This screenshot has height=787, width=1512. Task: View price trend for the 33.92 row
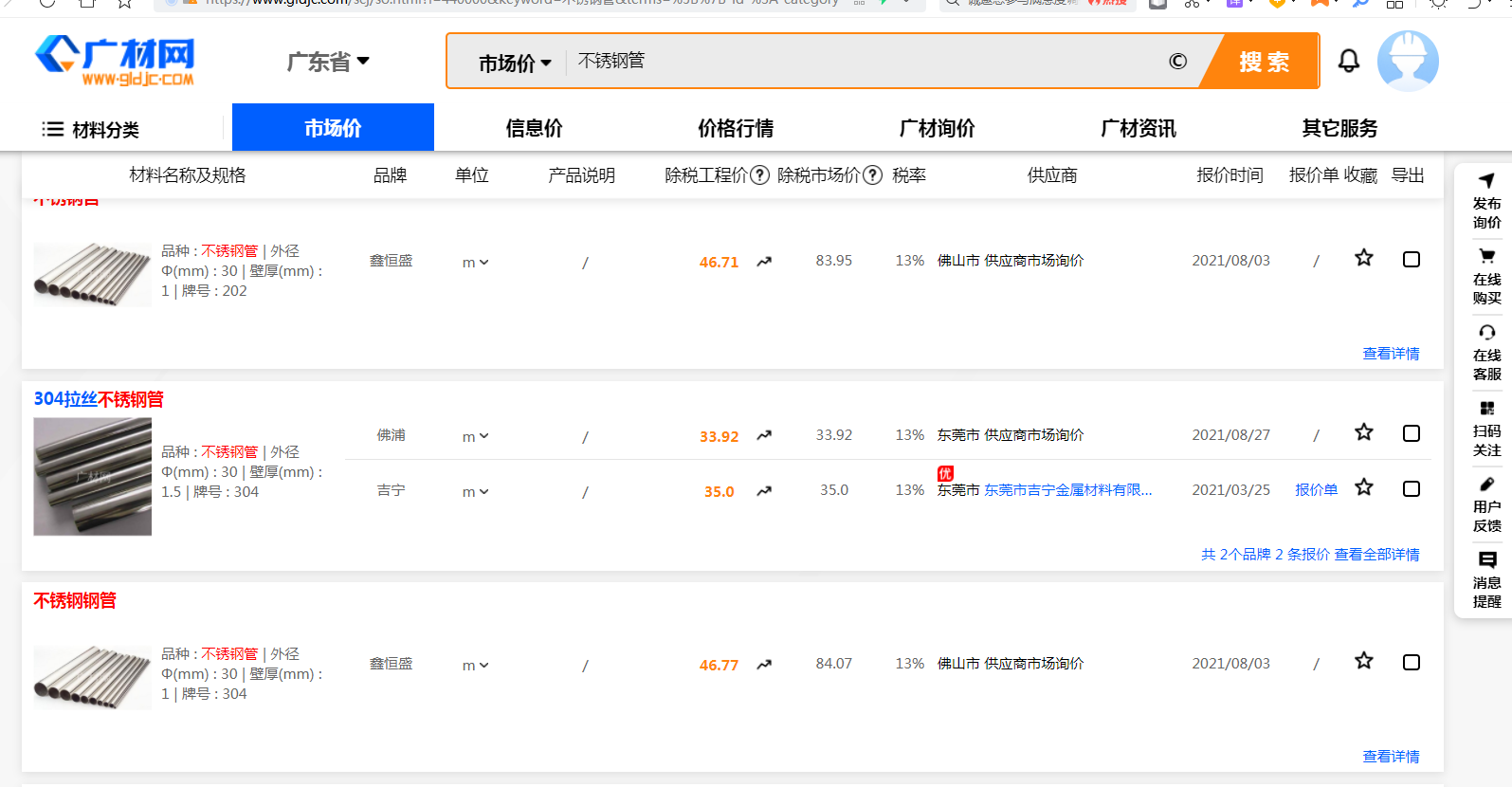click(764, 436)
